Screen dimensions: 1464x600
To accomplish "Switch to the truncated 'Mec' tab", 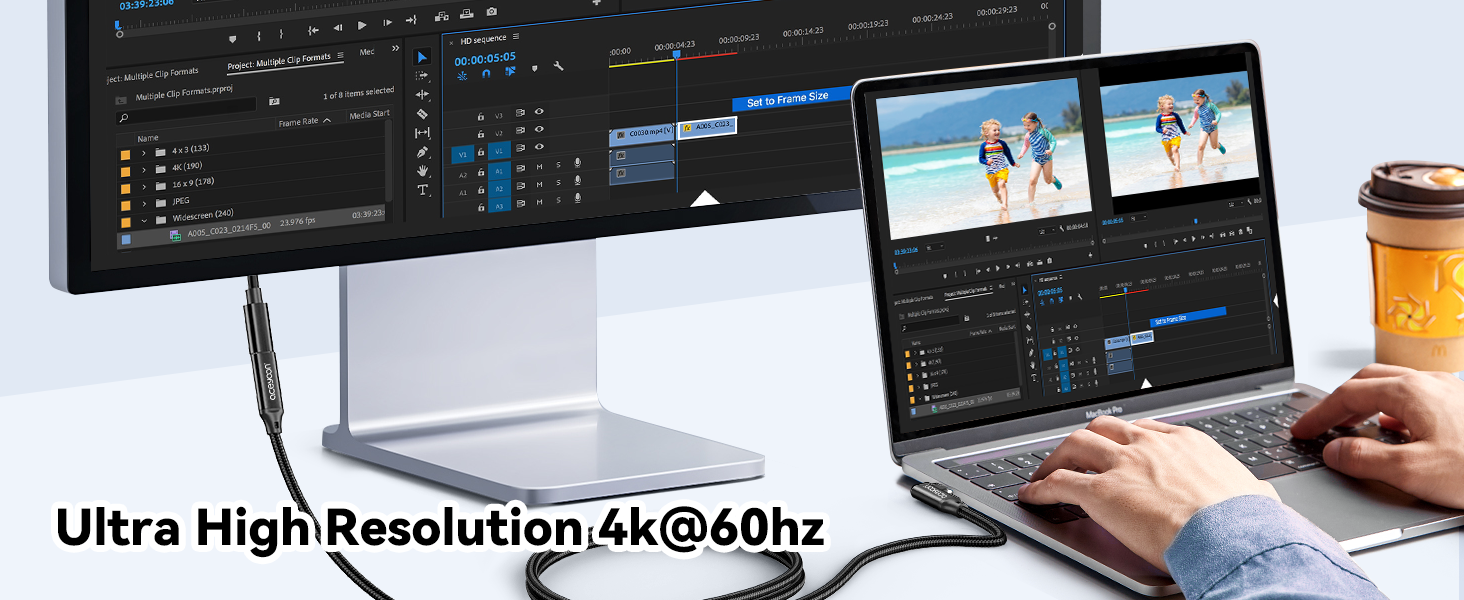I will pyautogui.click(x=367, y=52).
